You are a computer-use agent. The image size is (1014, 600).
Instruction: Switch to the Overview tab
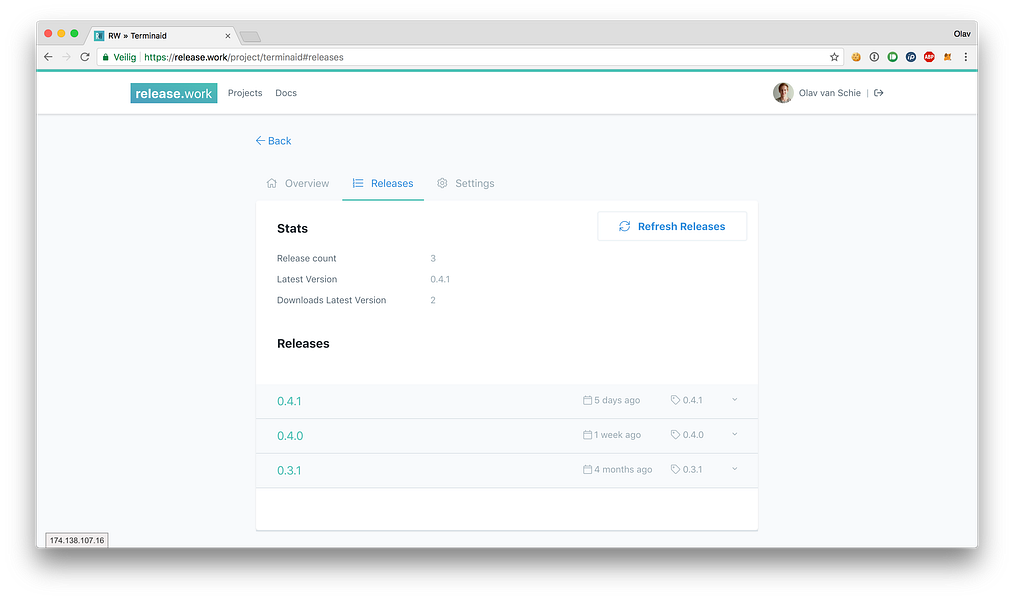click(x=297, y=183)
